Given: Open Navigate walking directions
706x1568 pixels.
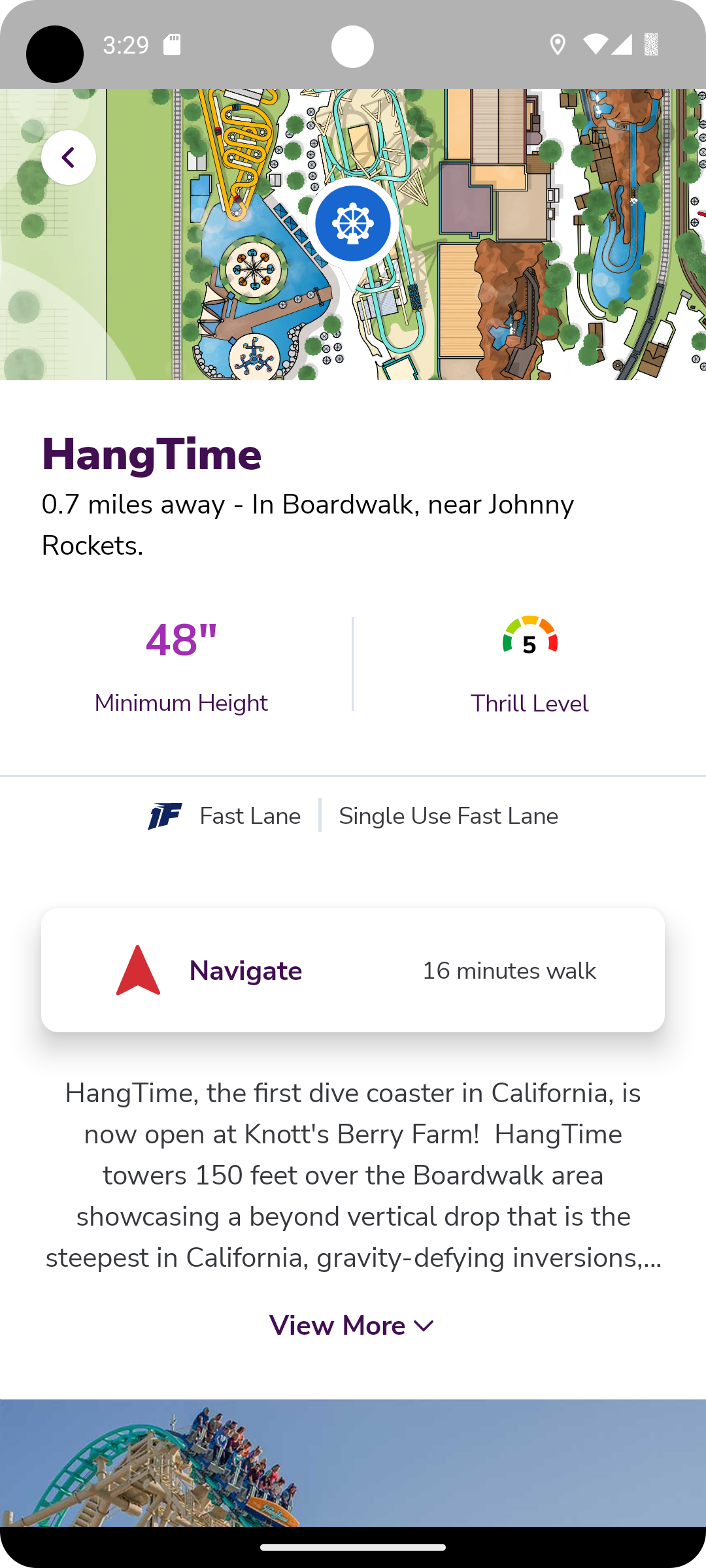Looking at the screenshot, I should [x=353, y=970].
